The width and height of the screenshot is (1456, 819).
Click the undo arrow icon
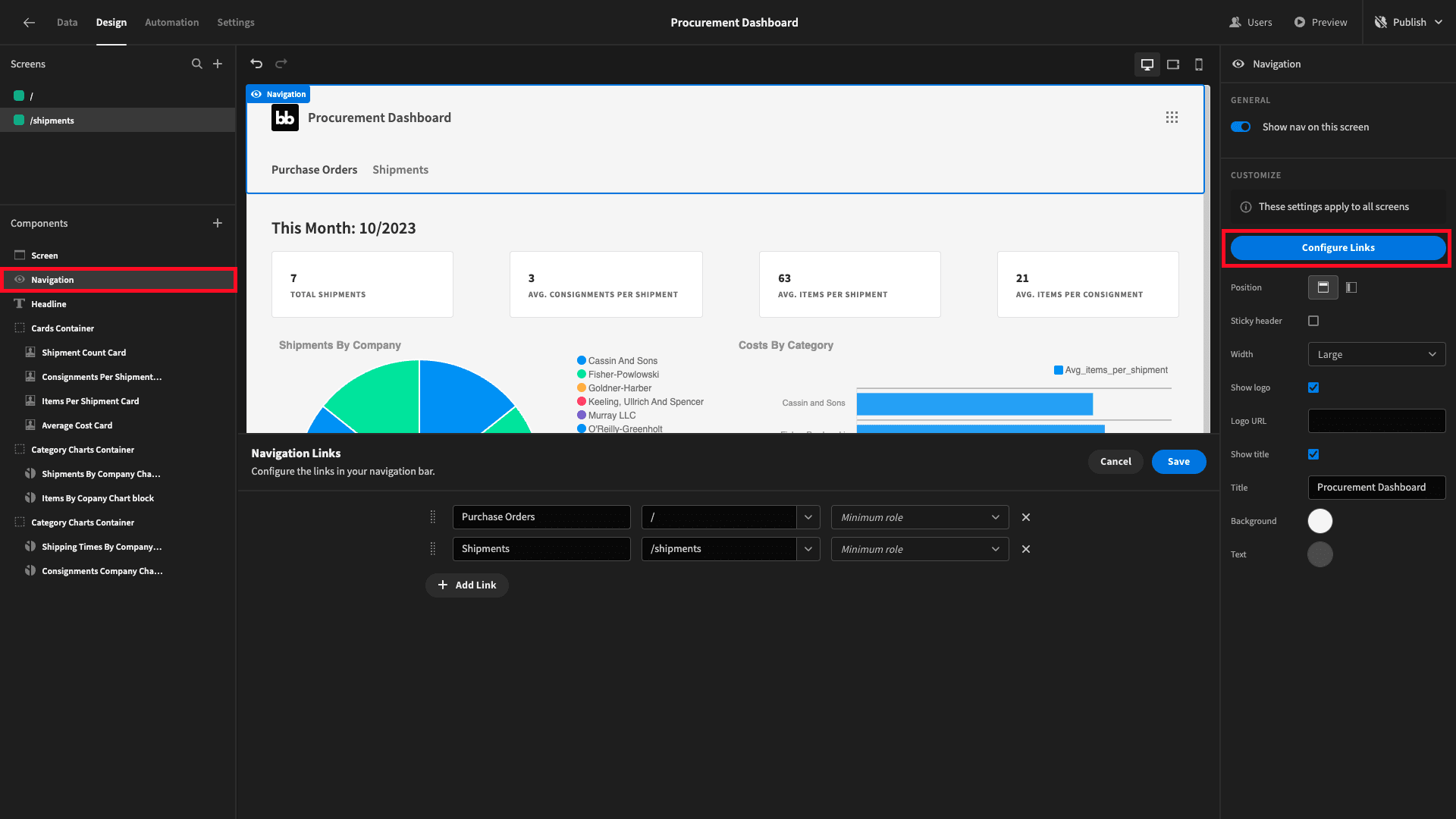tap(256, 64)
